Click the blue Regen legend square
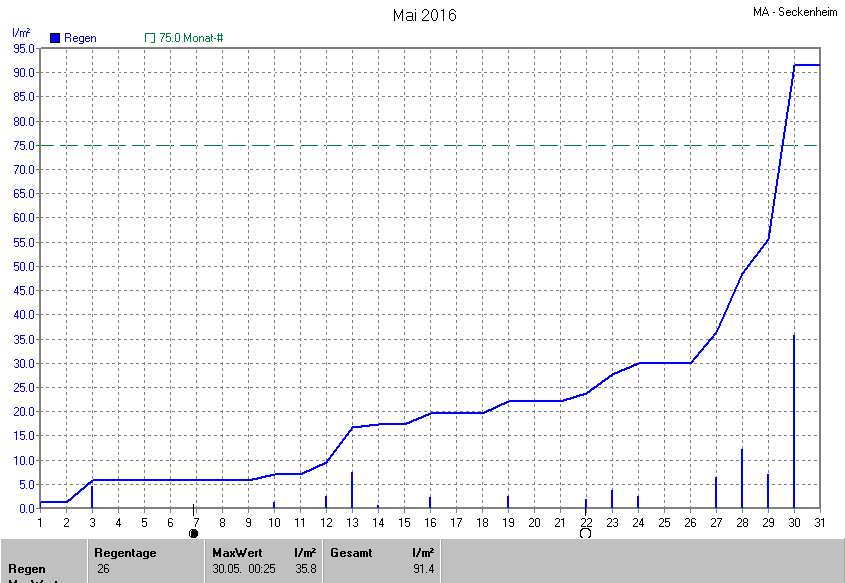Viewport: 845px width, 583px height. 55,38
